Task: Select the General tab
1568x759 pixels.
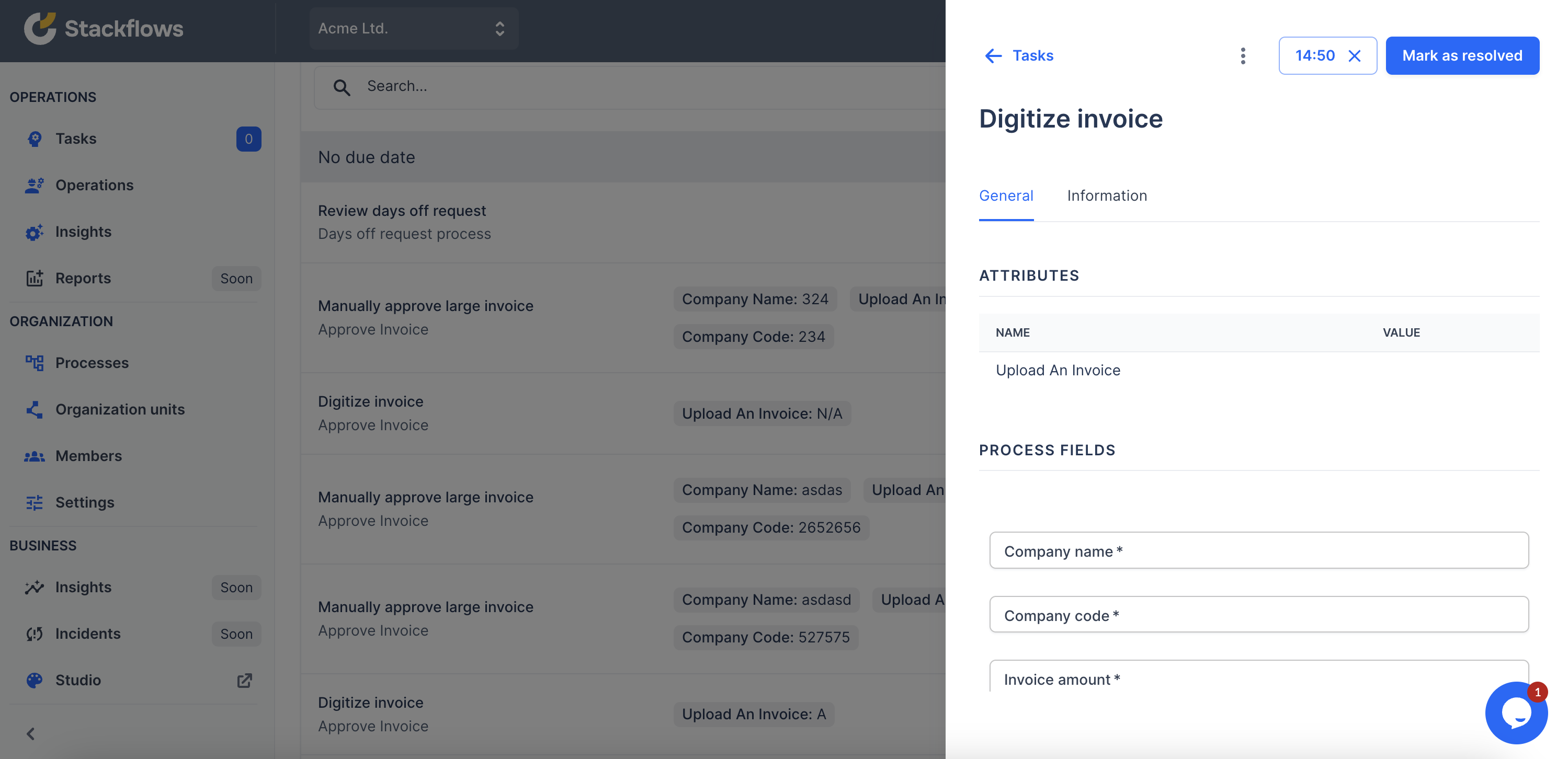Action: (x=1006, y=195)
